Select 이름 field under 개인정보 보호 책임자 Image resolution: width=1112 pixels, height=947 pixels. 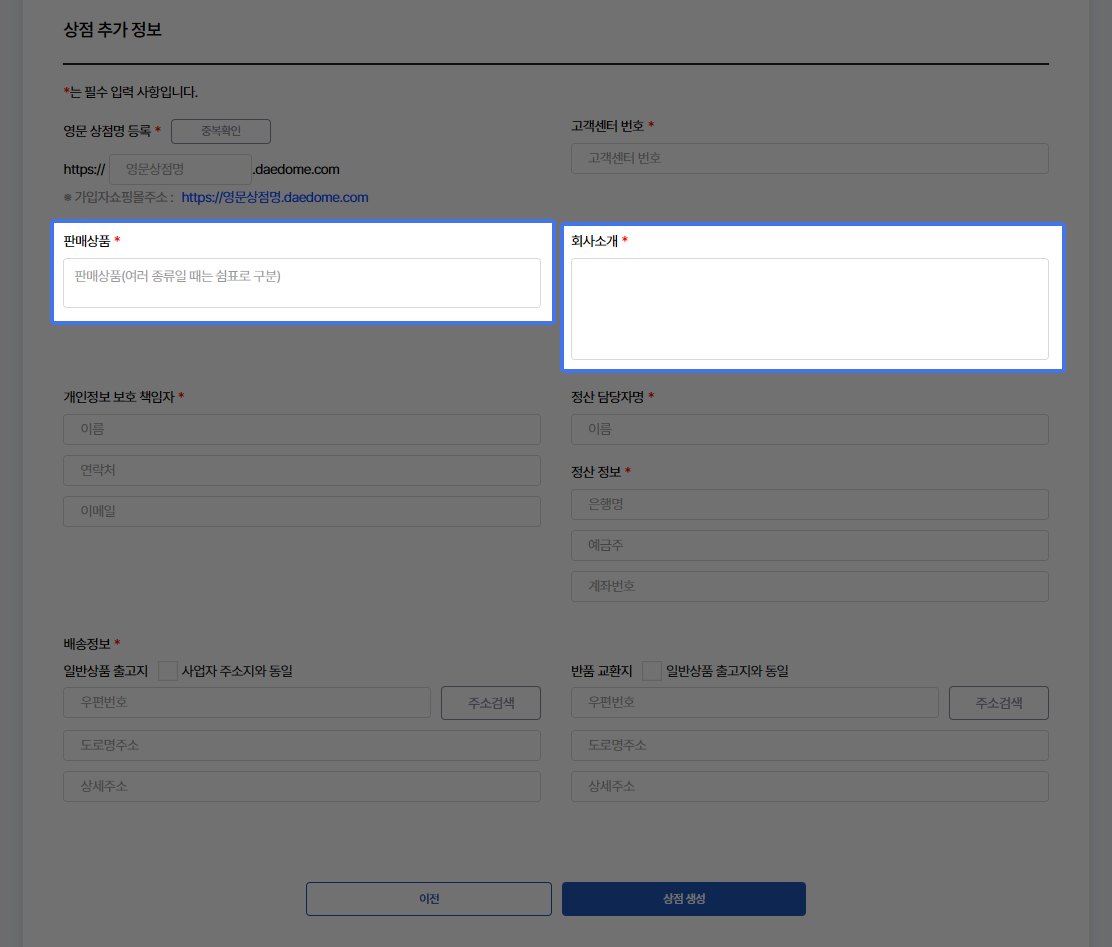click(x=302, y=429)
